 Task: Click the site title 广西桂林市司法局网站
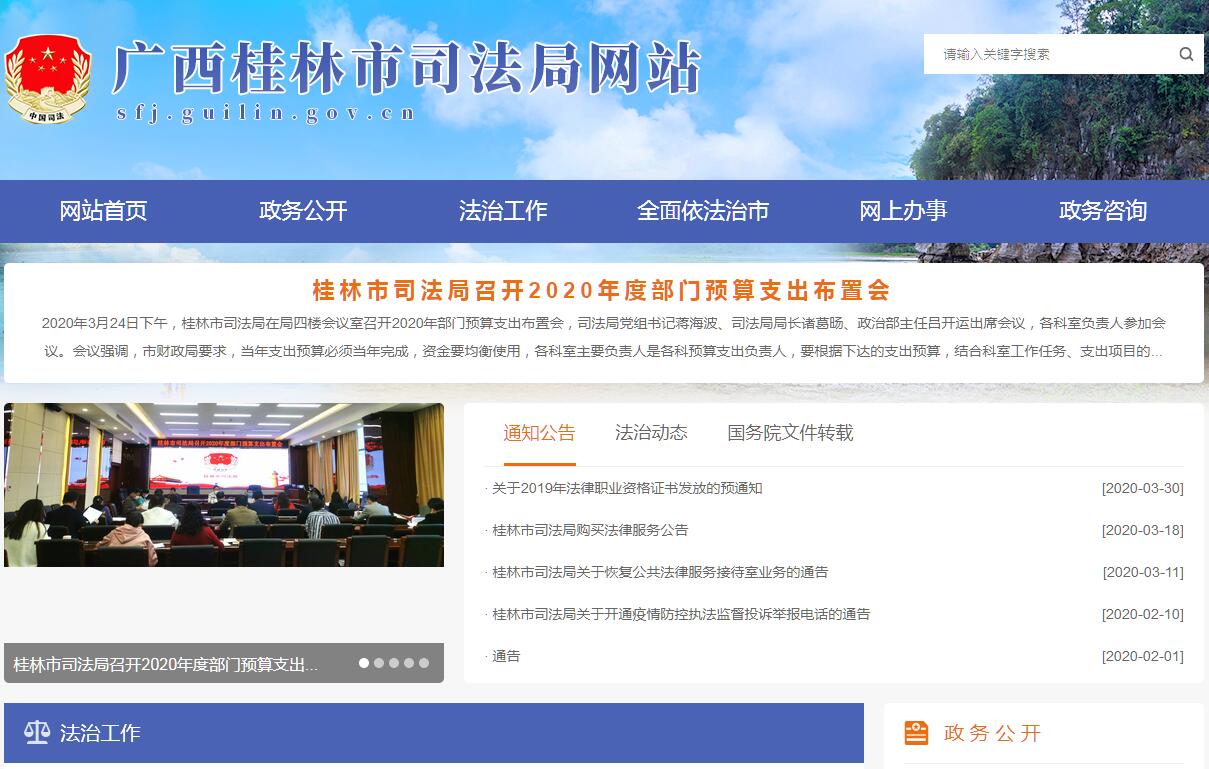[x=406, y=69]
